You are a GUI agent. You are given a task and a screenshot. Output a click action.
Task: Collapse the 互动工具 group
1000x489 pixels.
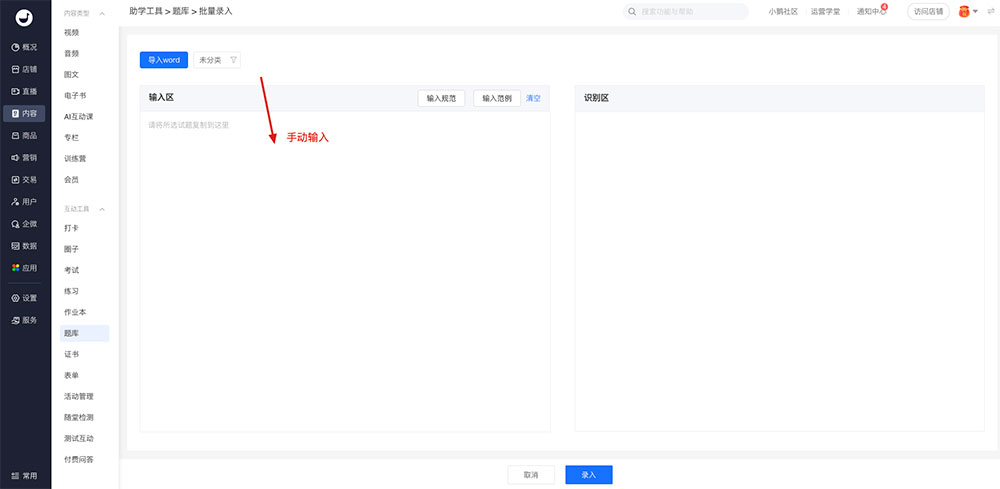[x=102, y=209]
